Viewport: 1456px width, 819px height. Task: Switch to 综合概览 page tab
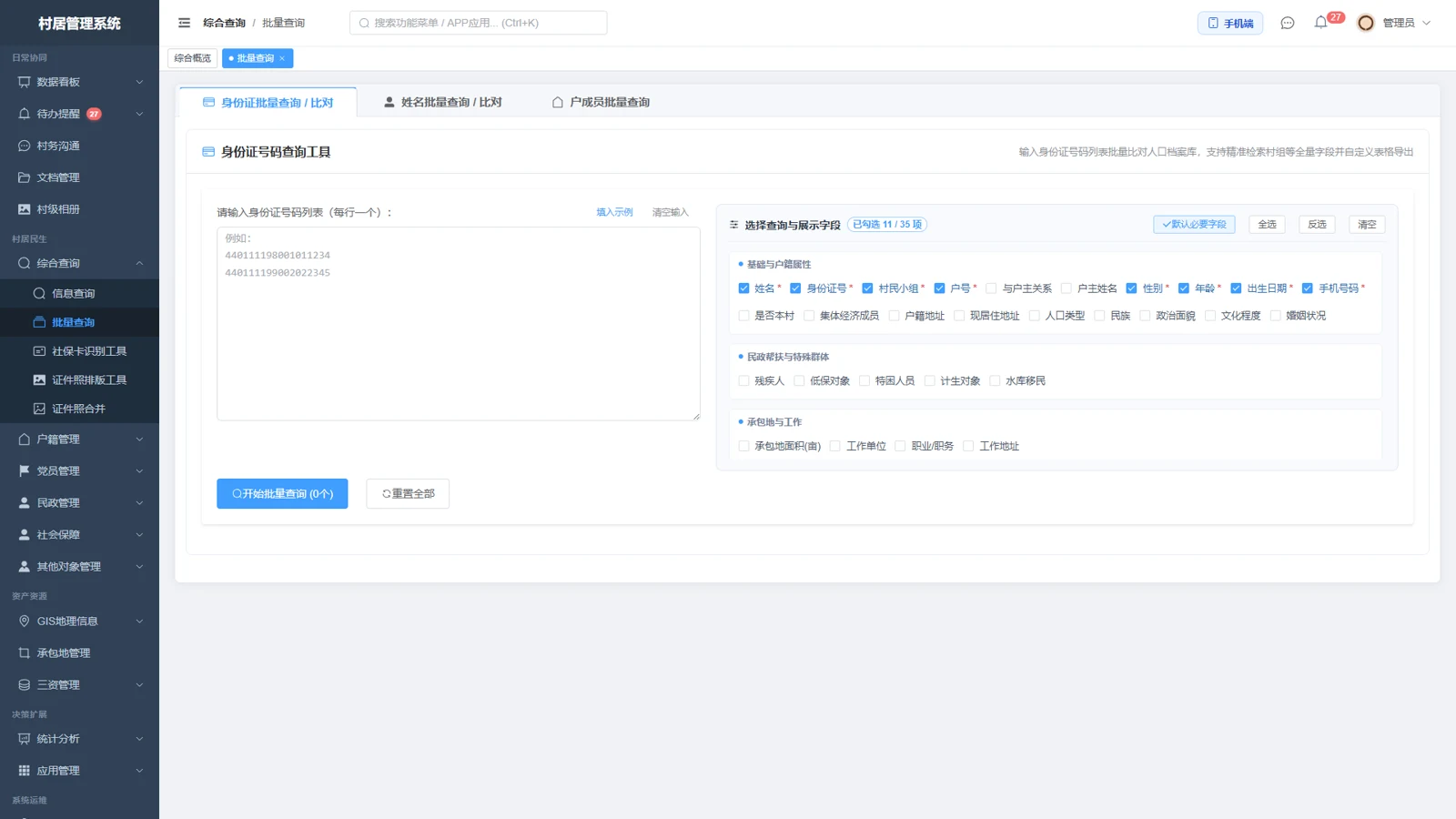[x=192, y=58]
